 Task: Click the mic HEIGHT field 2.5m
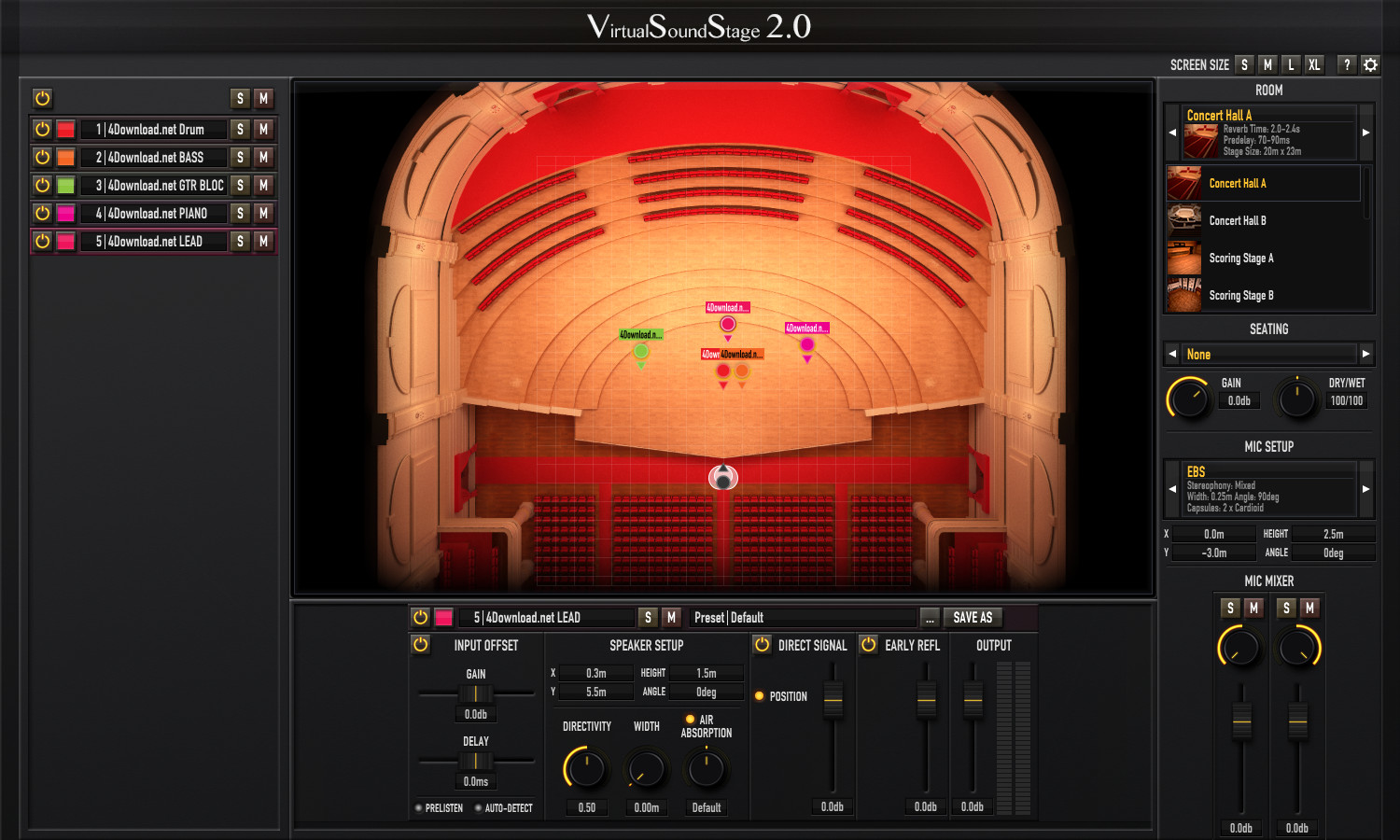click(1334, 534)
